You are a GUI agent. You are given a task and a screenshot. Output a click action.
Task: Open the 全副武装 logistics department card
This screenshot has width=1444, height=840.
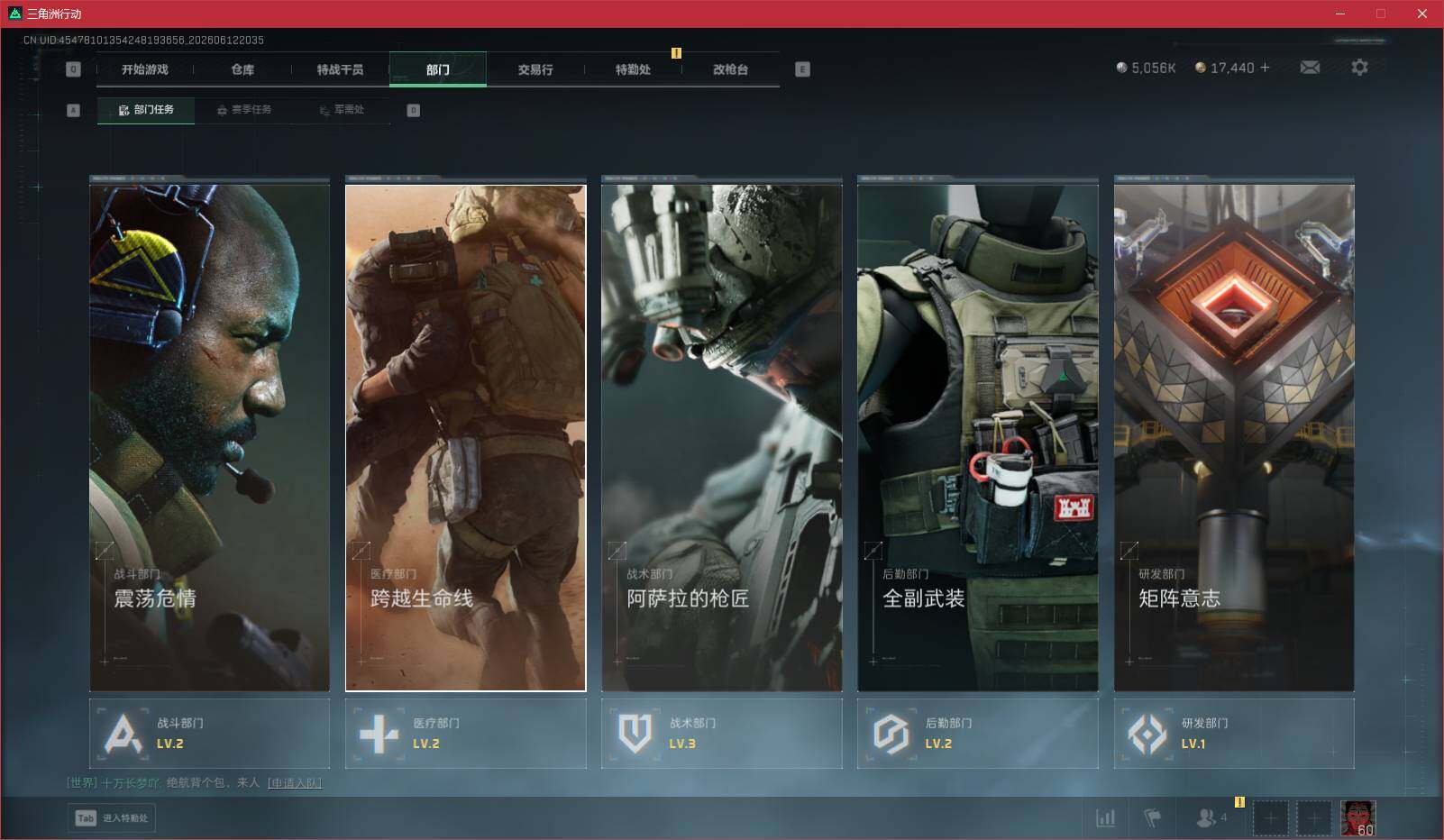(977, 437)
